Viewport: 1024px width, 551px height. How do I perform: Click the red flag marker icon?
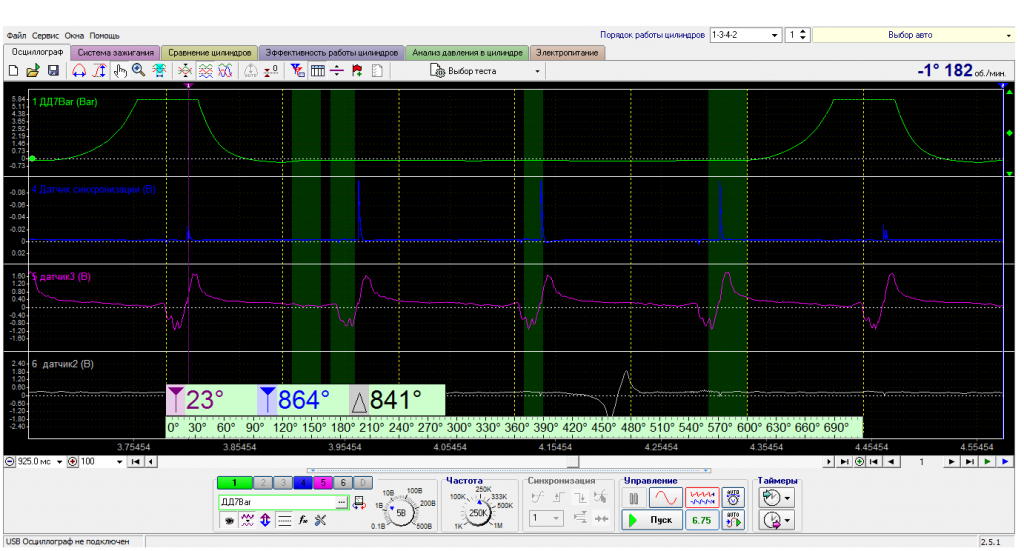357,71
